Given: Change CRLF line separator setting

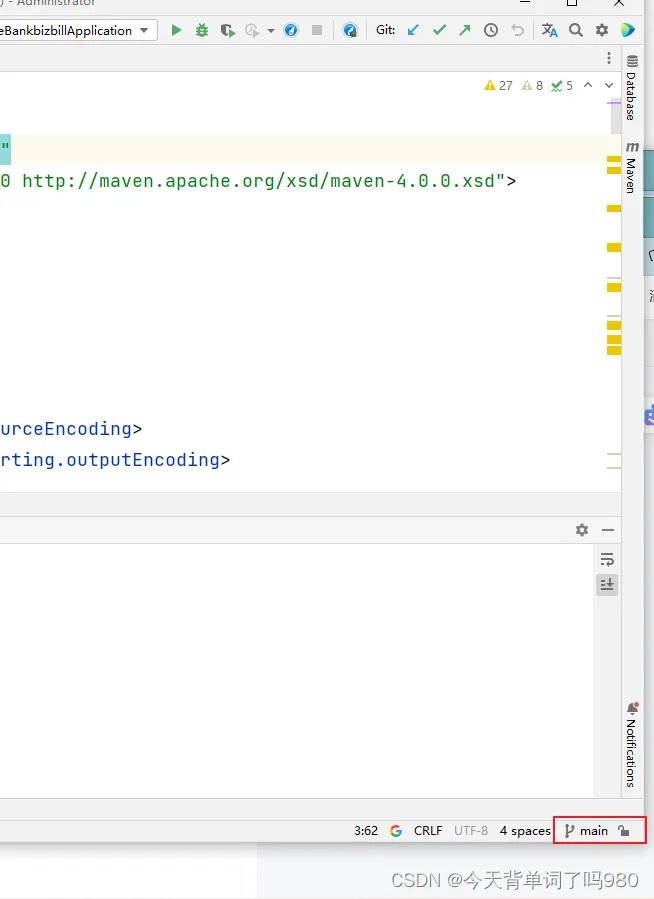Looking at the screenshot, I should [428, 830].
